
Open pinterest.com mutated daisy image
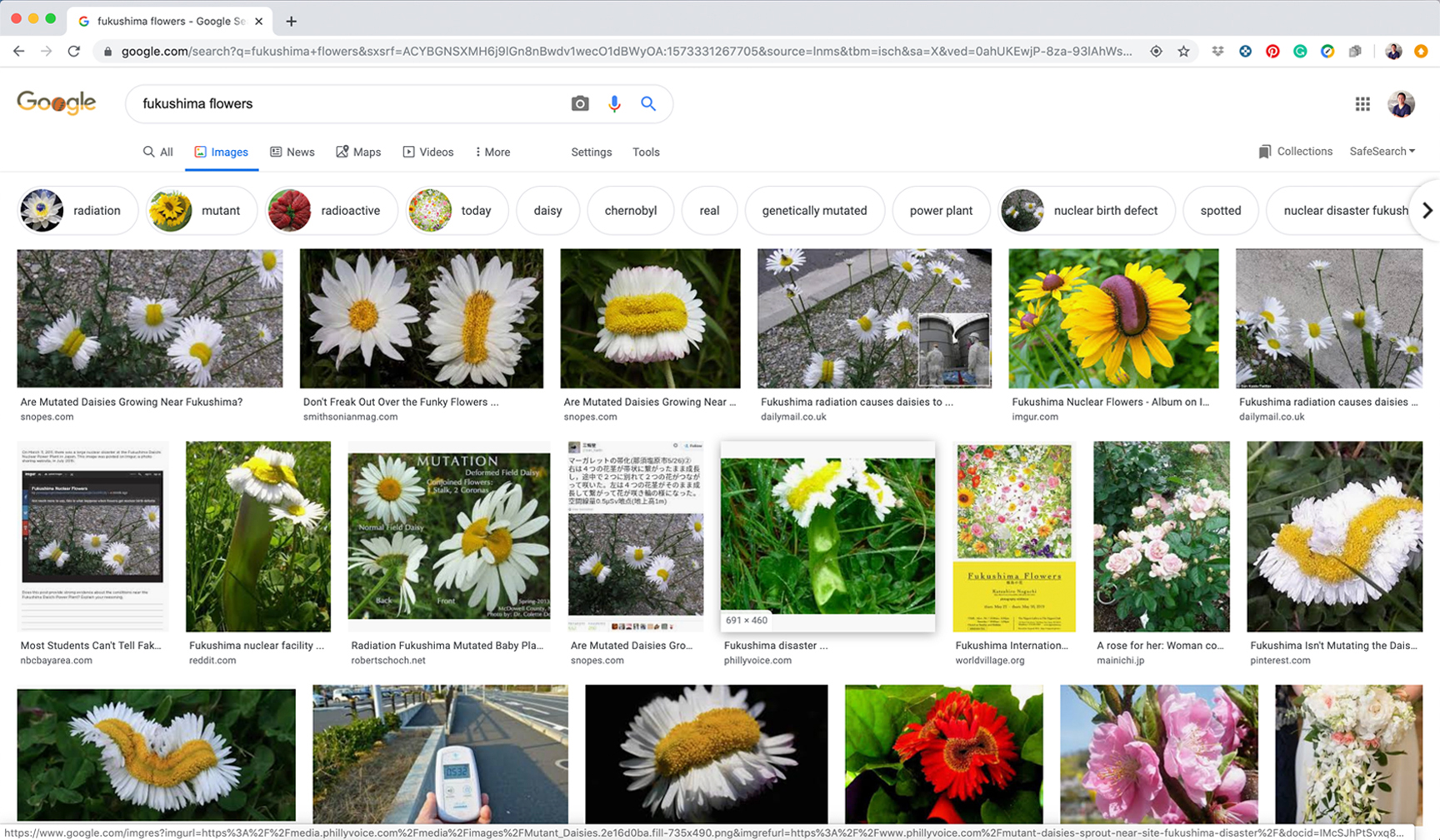(1334, 536)
